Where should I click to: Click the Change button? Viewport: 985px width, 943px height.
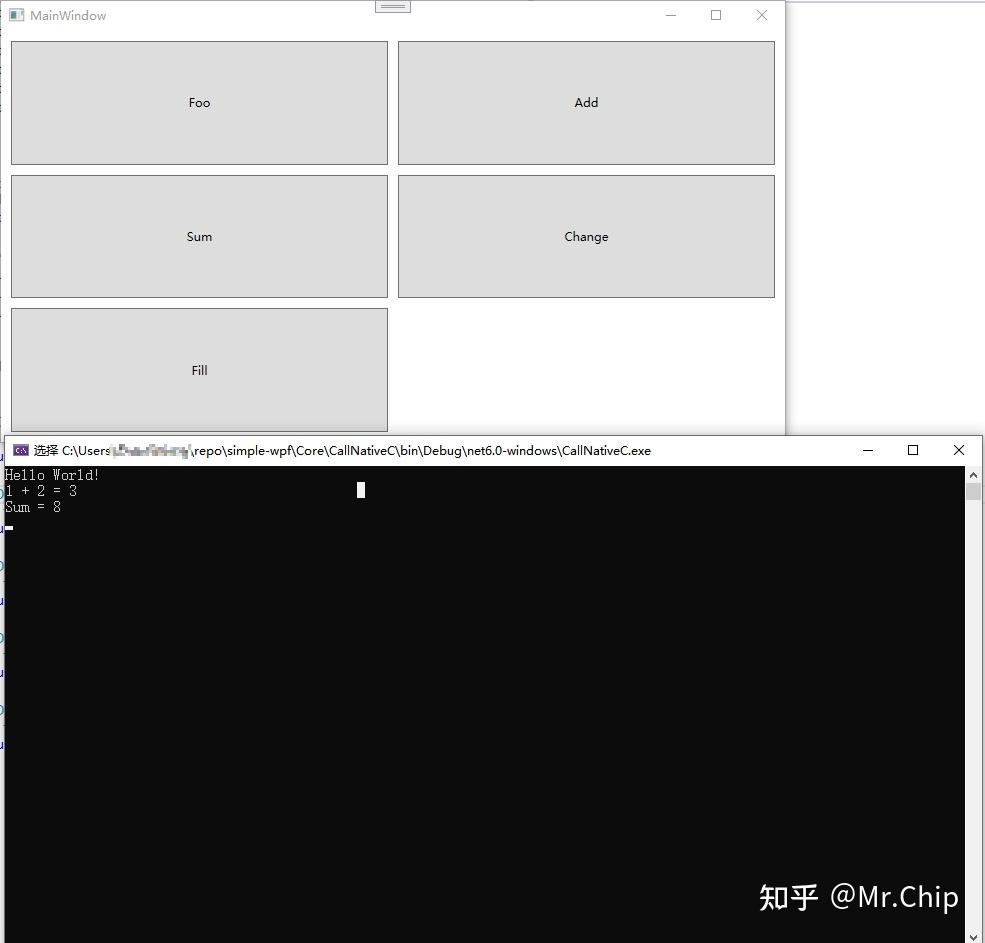pos(586,236)
